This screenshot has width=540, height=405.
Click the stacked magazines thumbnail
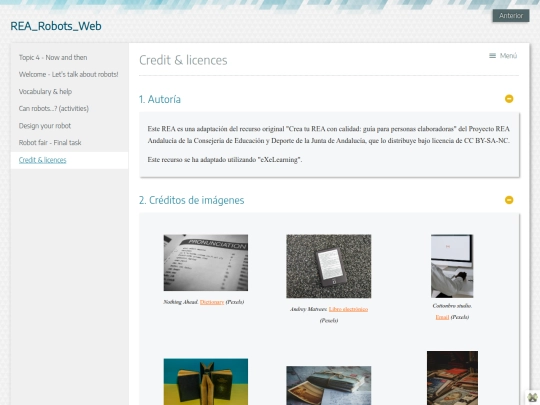tap(452, 378)
